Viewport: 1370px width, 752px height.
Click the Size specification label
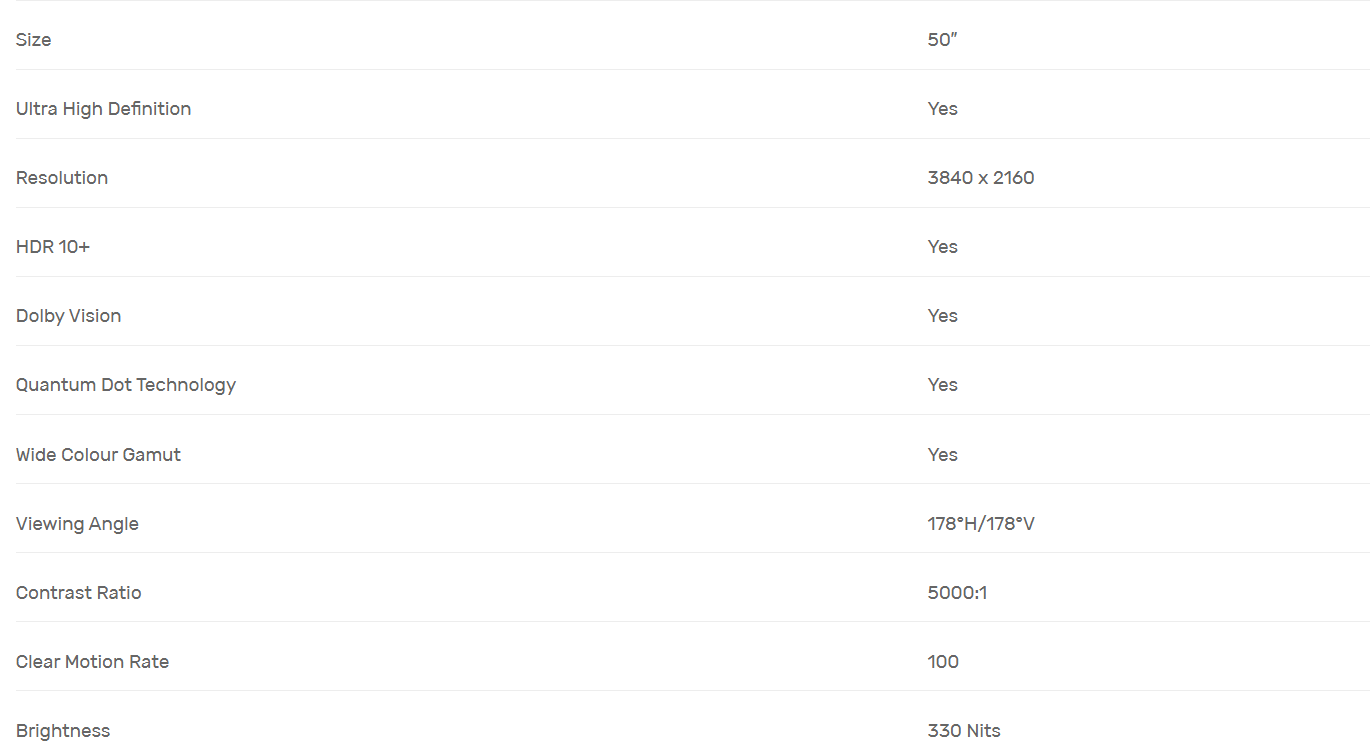(x=34, y=40)
